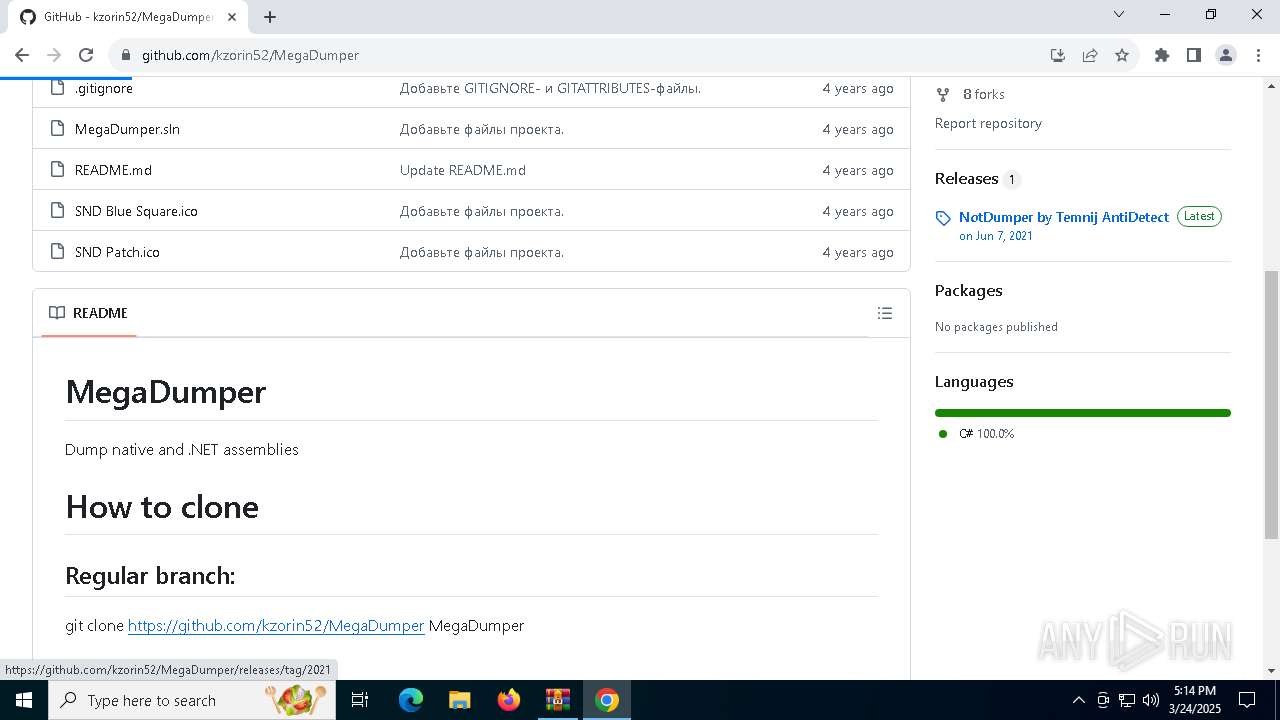Open SND Patch.ico file
The height and width of the screenshot is (720, 1280).
point(117,252)
